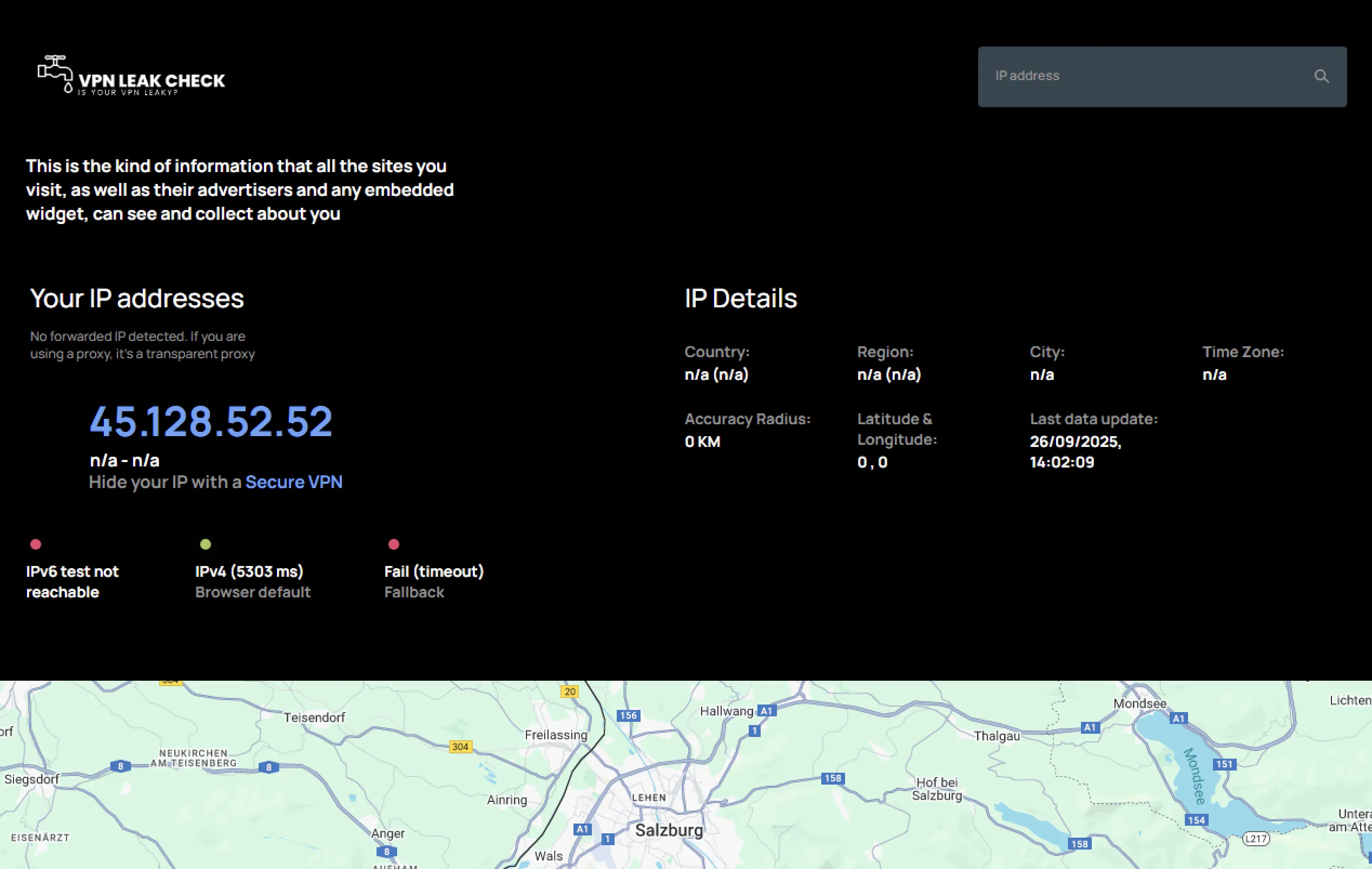Click the Fail (timeout) result text
Image resolution: width=1372 pixels, height=869 pixels.
coord(433,571)
